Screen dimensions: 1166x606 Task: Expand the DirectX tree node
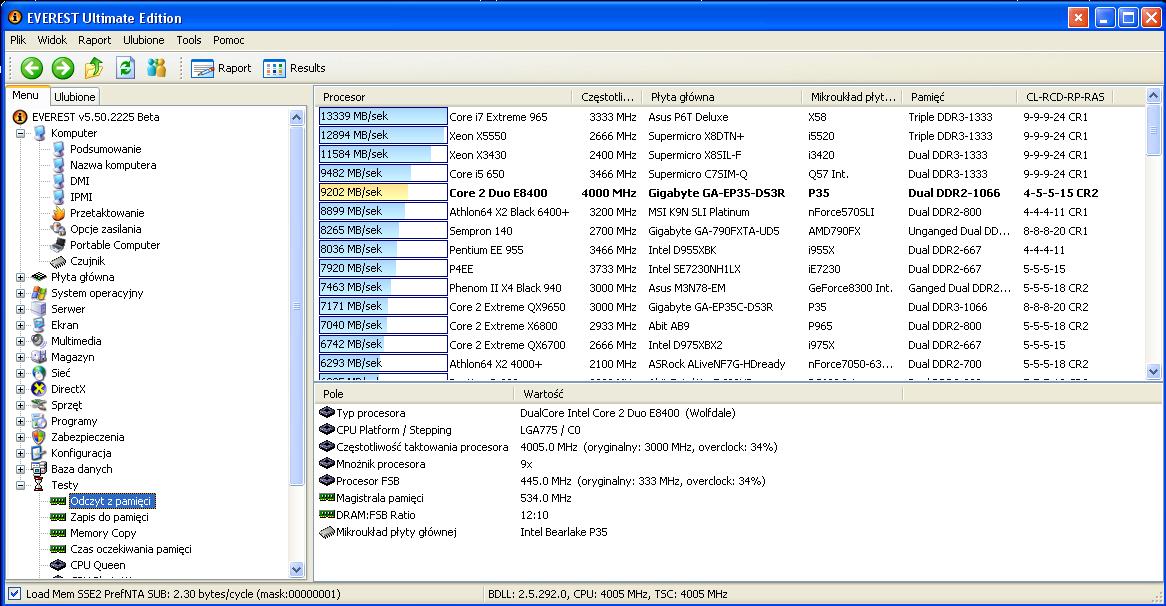[x=21, y=389]
